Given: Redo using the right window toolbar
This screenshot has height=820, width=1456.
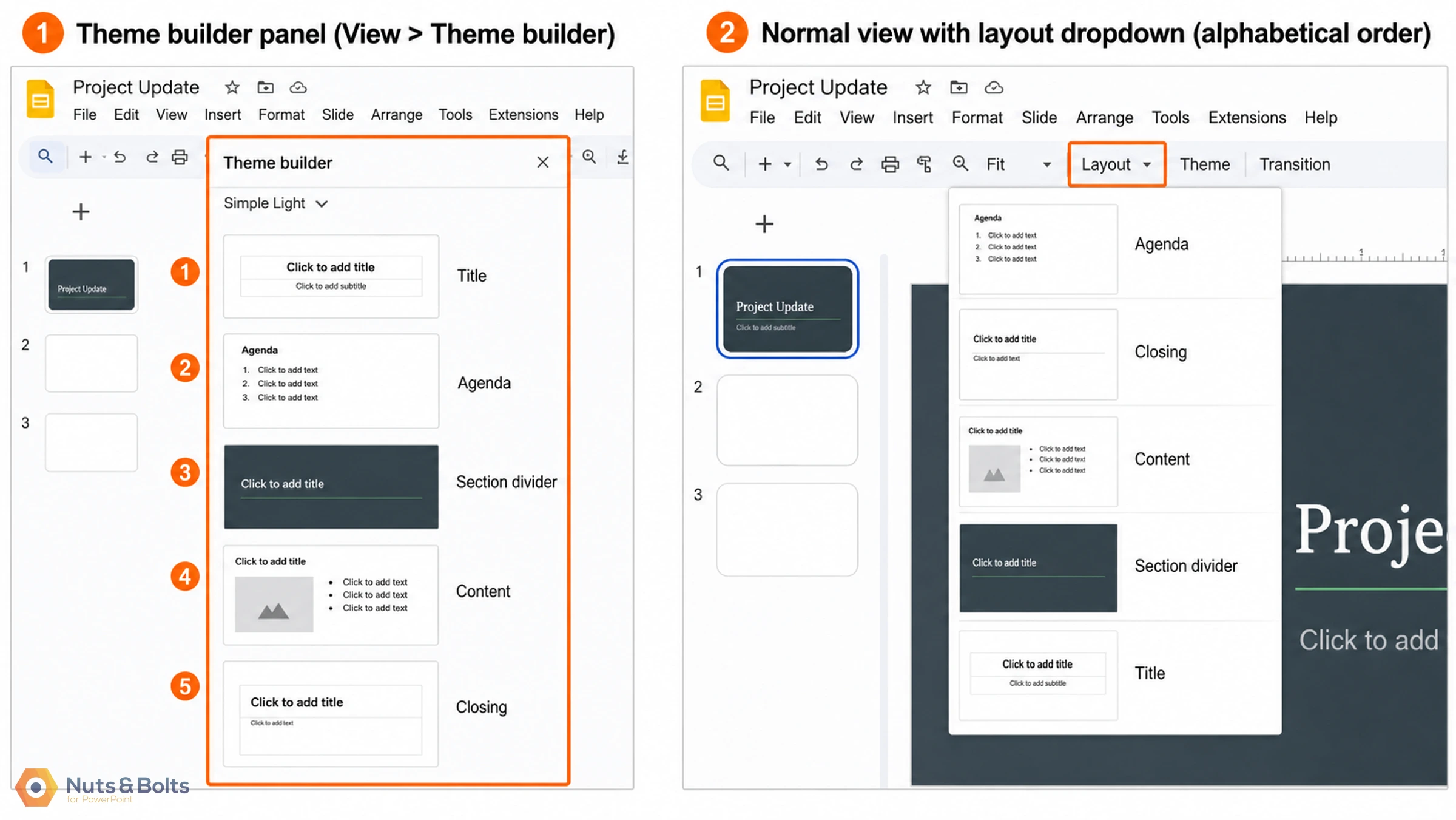Looking at the screenshot, I should click(856, 164).
